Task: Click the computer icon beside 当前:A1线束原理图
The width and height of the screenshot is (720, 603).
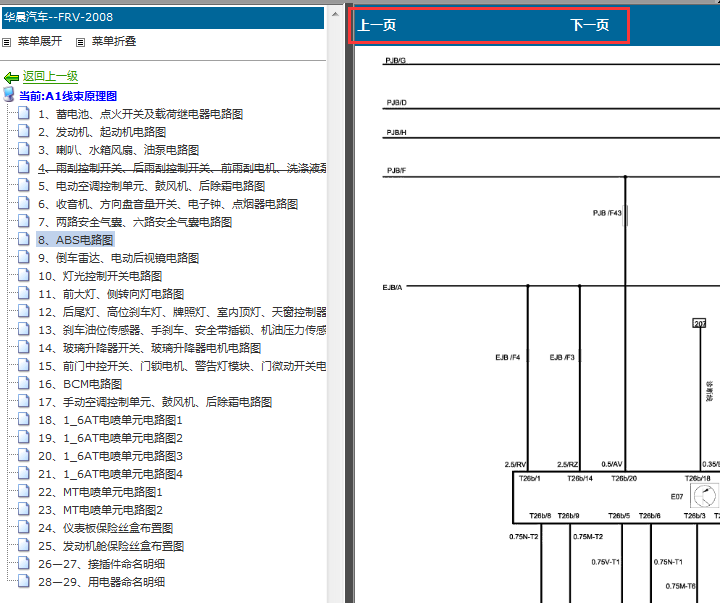Action: point(9,94)
